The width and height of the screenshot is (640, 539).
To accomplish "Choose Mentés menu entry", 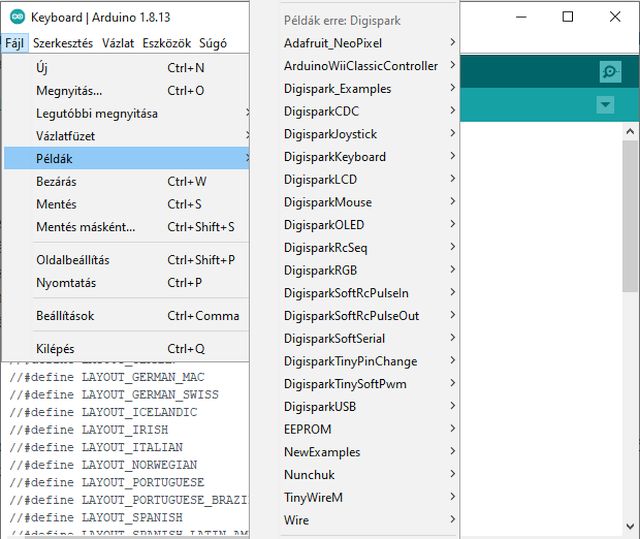I will [127, 204].
